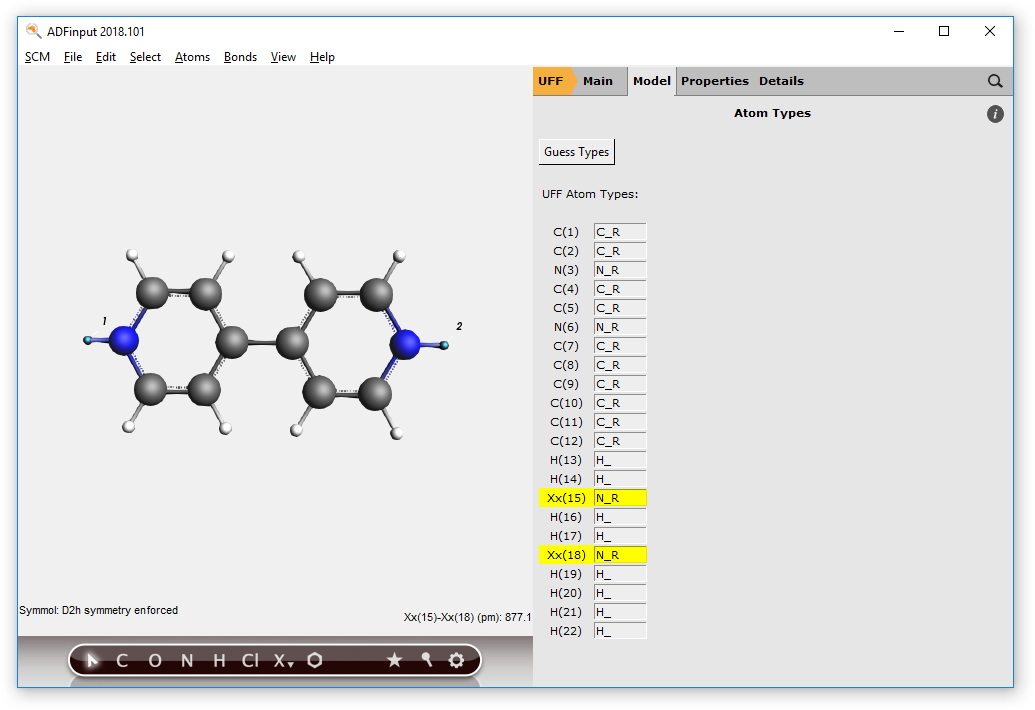Viewport: 1035px width, 710px height.
Task: Click the Xx(18) label text
Action: click(566, 556)
